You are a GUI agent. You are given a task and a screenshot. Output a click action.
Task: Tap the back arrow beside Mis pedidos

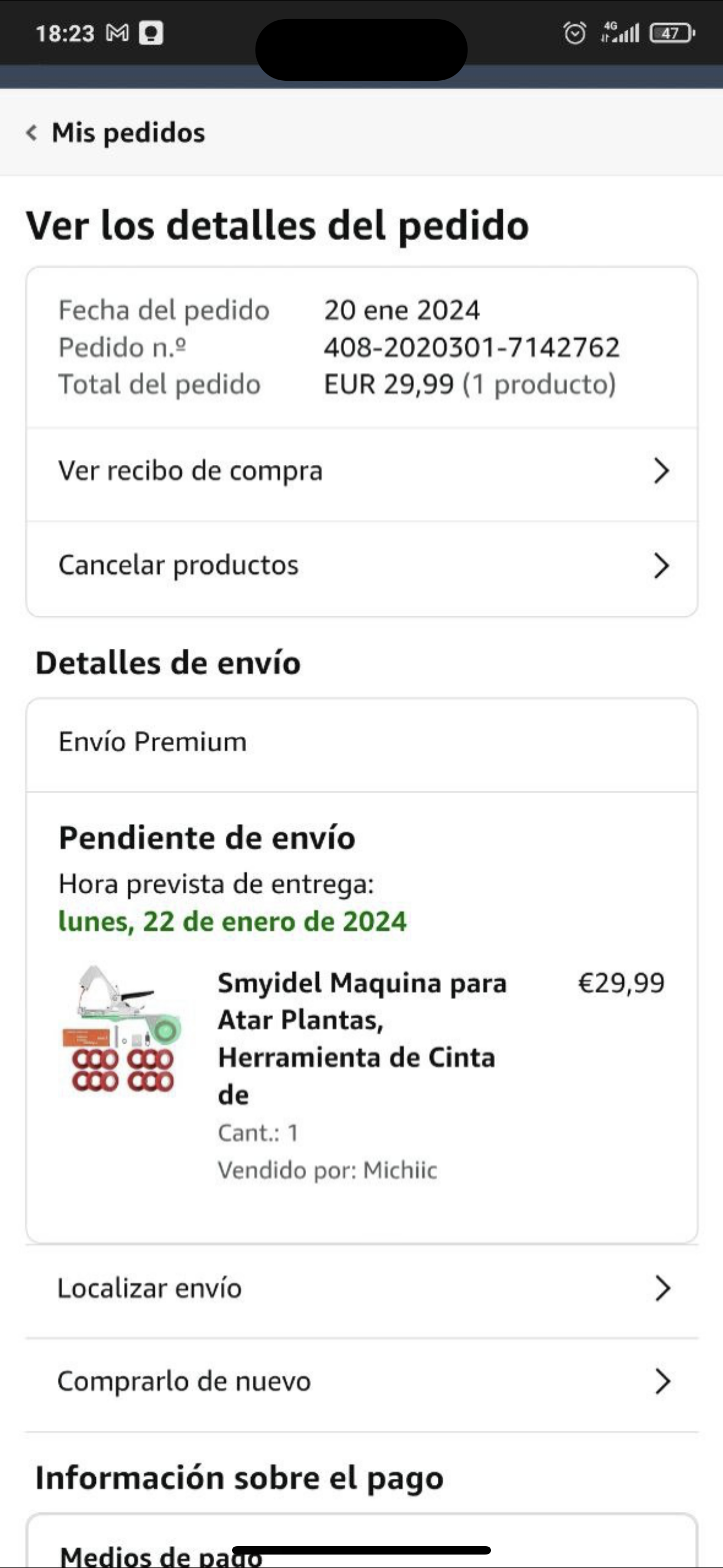tap(31, 133)
